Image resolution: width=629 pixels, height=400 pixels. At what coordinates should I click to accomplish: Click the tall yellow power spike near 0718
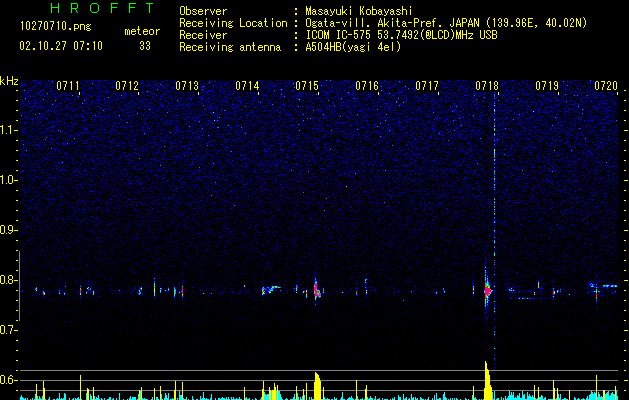click(487, 380)
